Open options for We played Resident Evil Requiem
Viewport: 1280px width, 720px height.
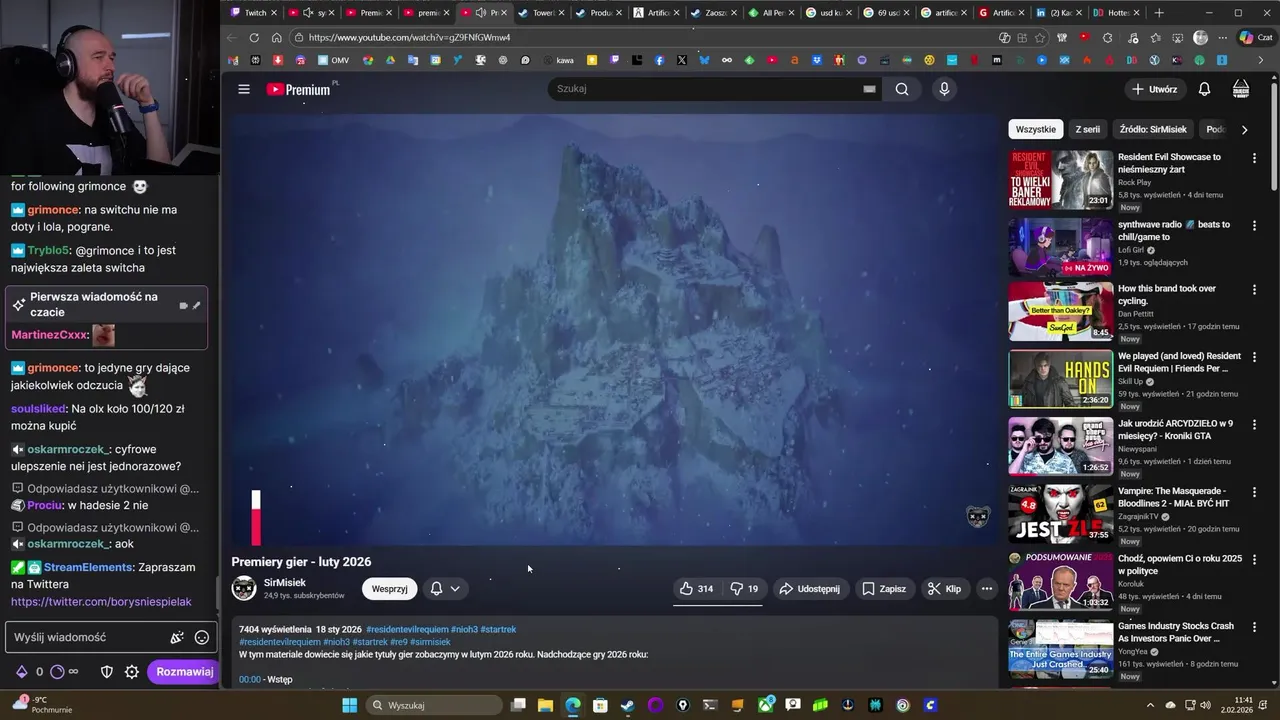(x=1254, y=357)
